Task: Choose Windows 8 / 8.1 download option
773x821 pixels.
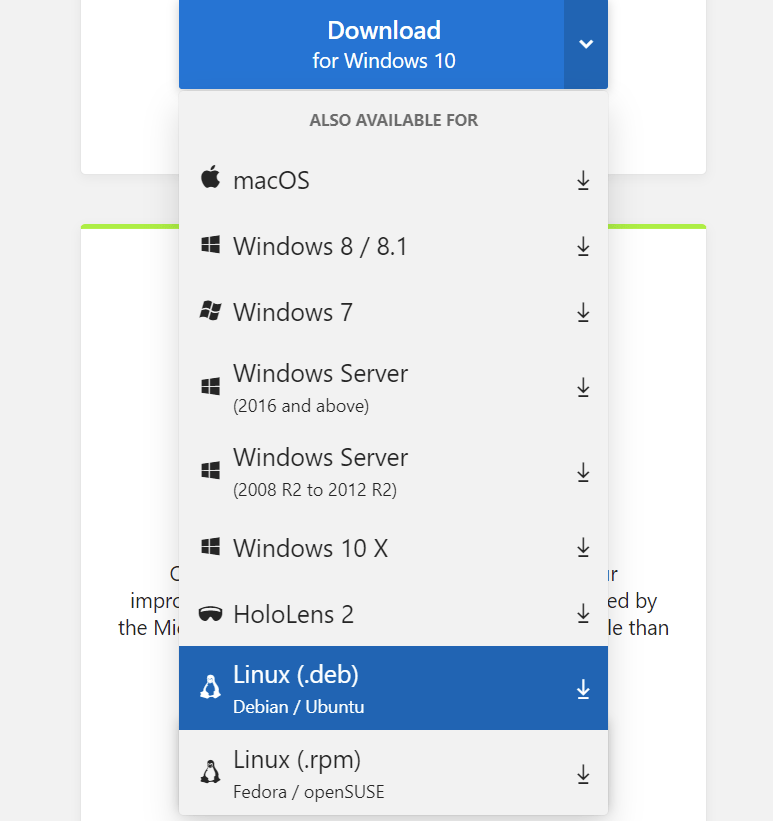Action: pos(393,247)
